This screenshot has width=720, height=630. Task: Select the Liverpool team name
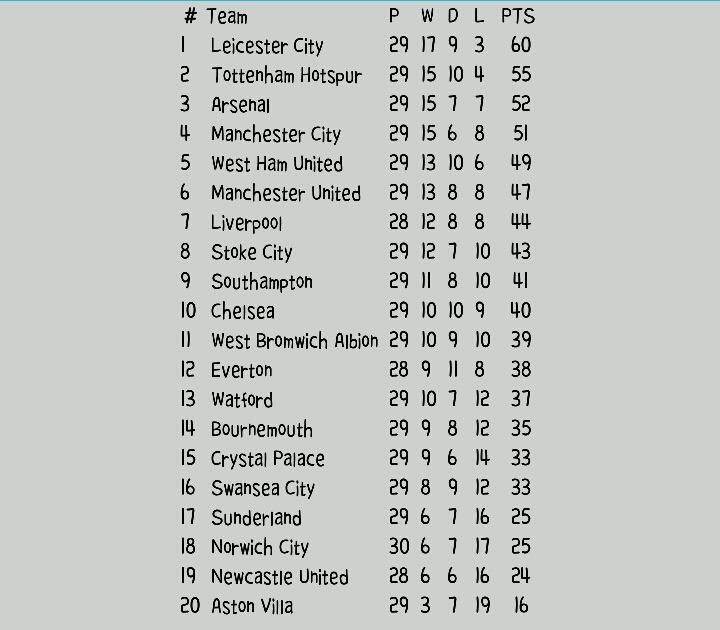click(x=246, y=223)
